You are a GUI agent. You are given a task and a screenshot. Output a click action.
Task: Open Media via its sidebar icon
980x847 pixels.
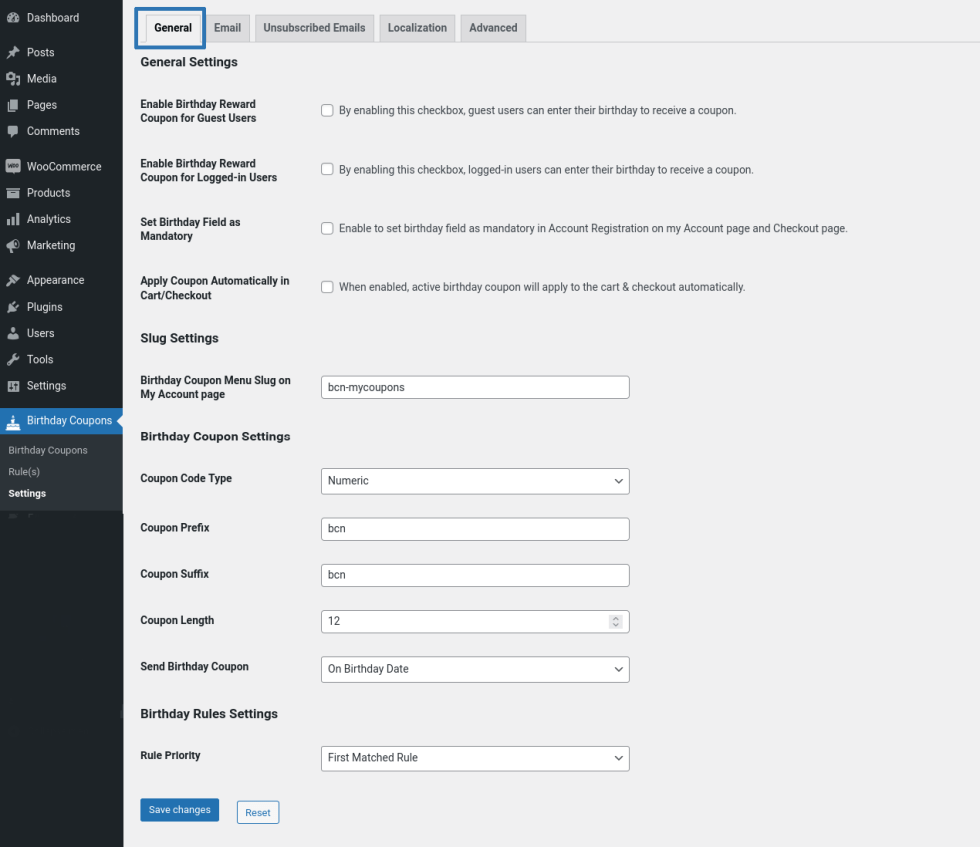pyautogui.click(x=13, y=79)
